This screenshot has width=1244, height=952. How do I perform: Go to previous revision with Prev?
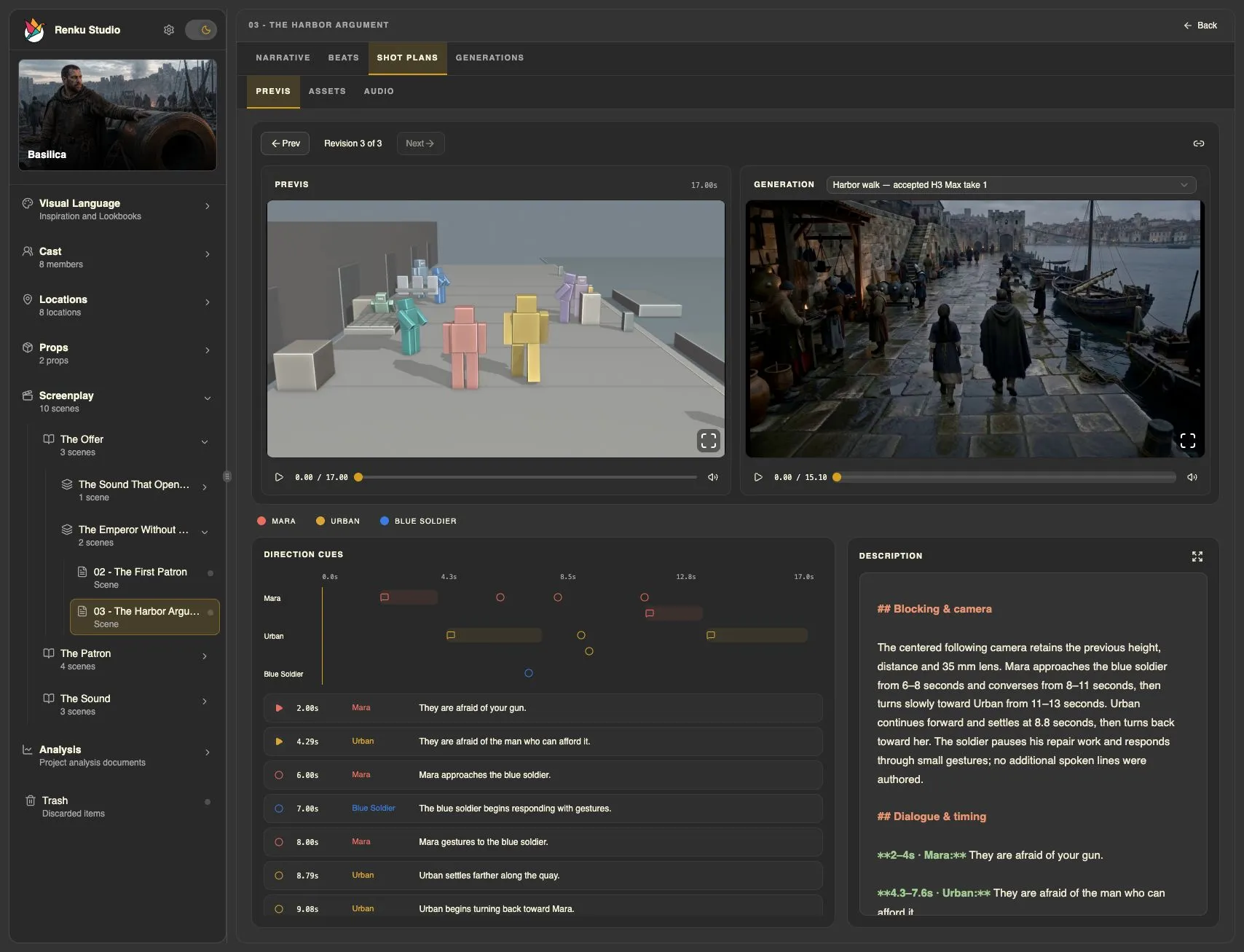click(x=286, y=143)
